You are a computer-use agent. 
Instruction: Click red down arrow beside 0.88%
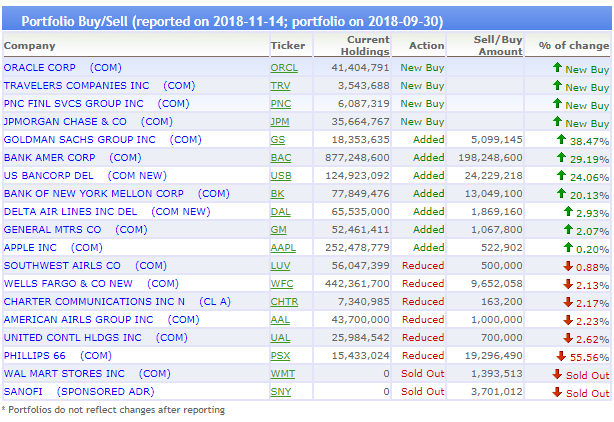(x=567, y=267)
